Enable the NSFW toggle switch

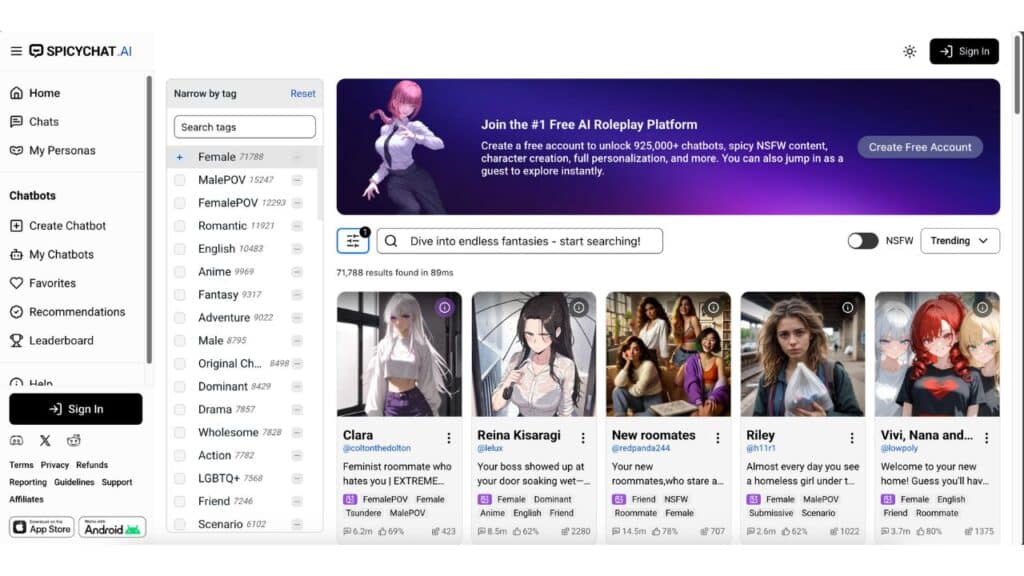point(862,241)
